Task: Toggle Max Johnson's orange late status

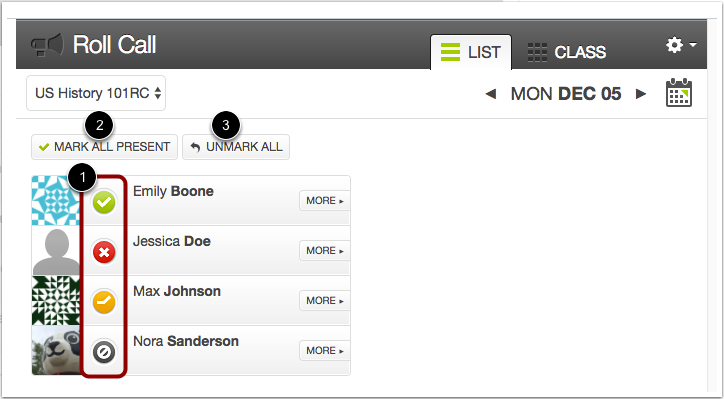Action: click(x=104, y=302)
